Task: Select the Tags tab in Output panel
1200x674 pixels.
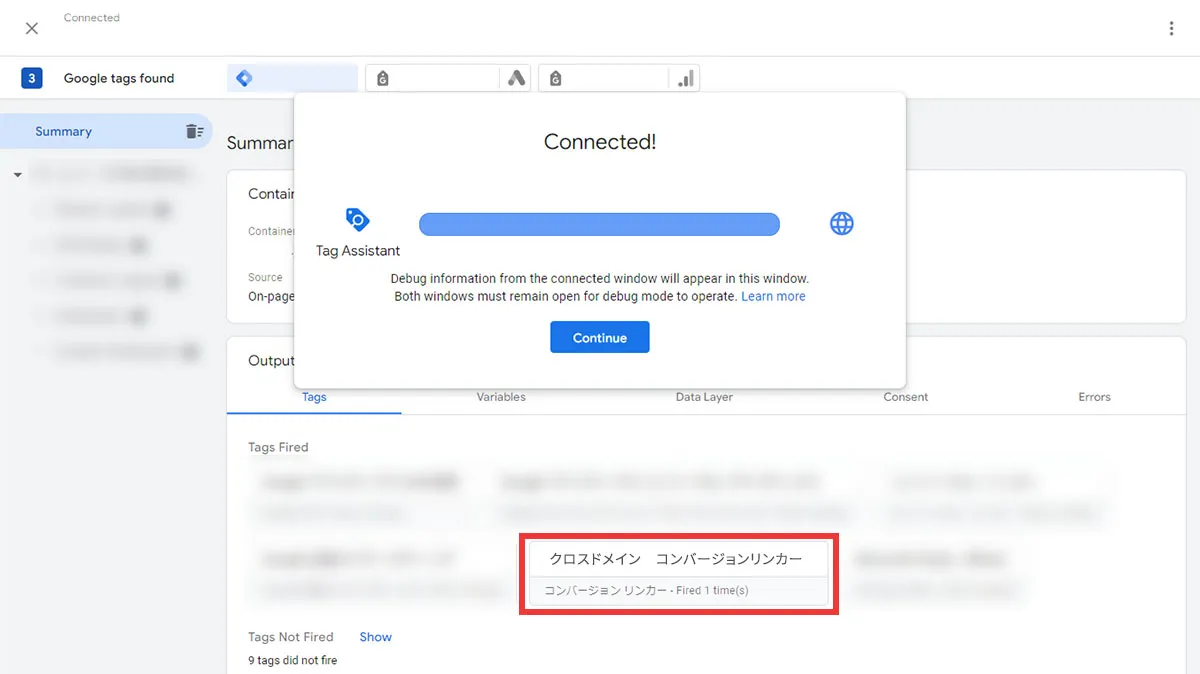Action: pos(314,397)
